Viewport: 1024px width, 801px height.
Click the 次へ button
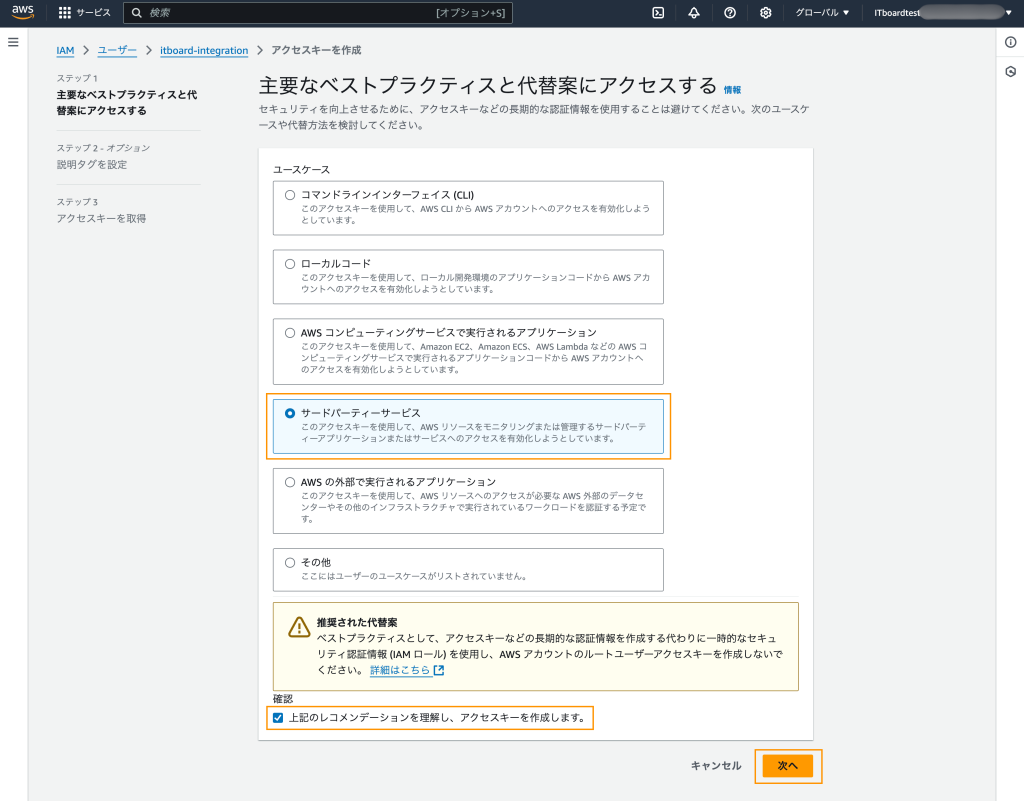pyautogui.click(x=787, y=766)
